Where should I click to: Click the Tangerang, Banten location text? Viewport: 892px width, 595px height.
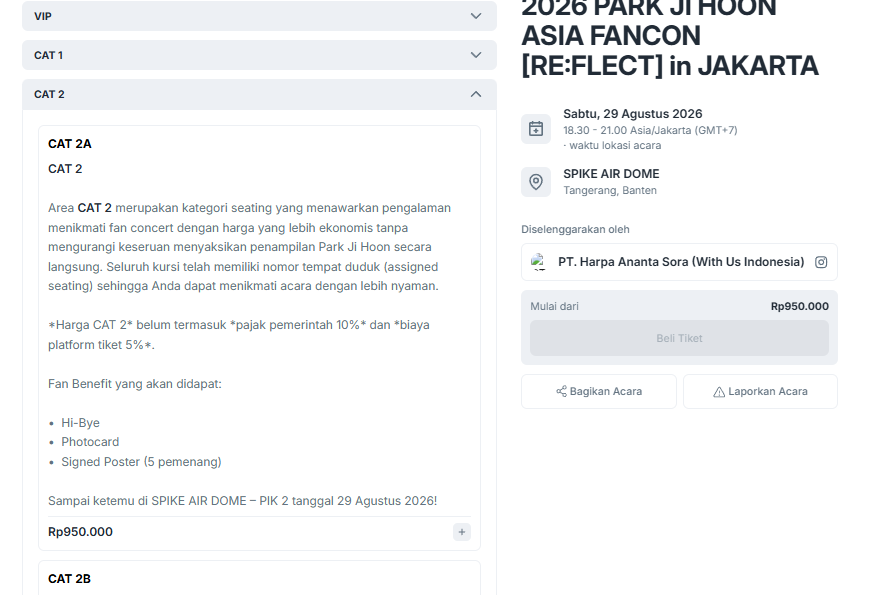coord(610,190)
